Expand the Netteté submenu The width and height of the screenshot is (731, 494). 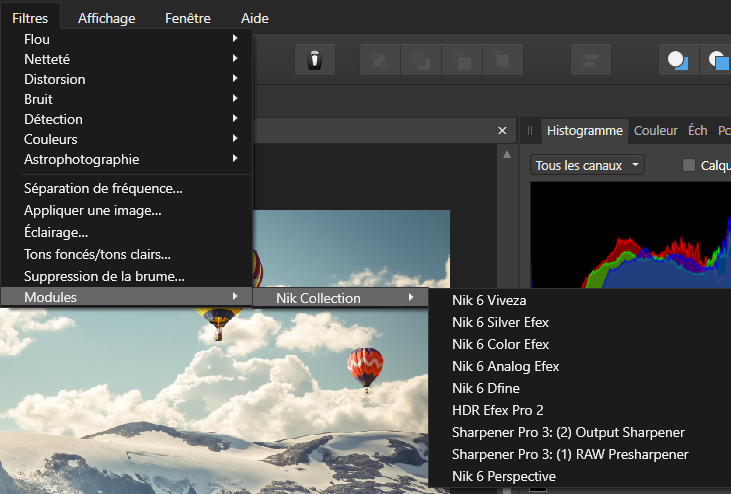coord(127,59)
